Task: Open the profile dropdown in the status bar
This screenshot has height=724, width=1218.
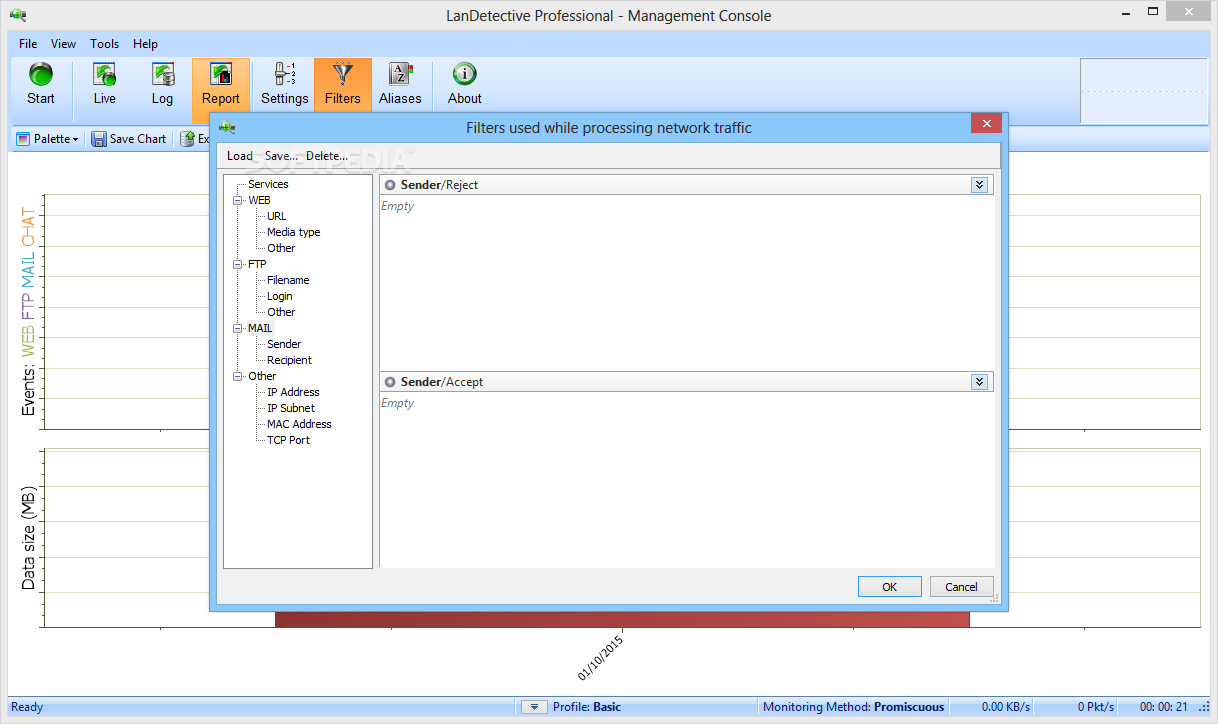Action: coord(534,707)
